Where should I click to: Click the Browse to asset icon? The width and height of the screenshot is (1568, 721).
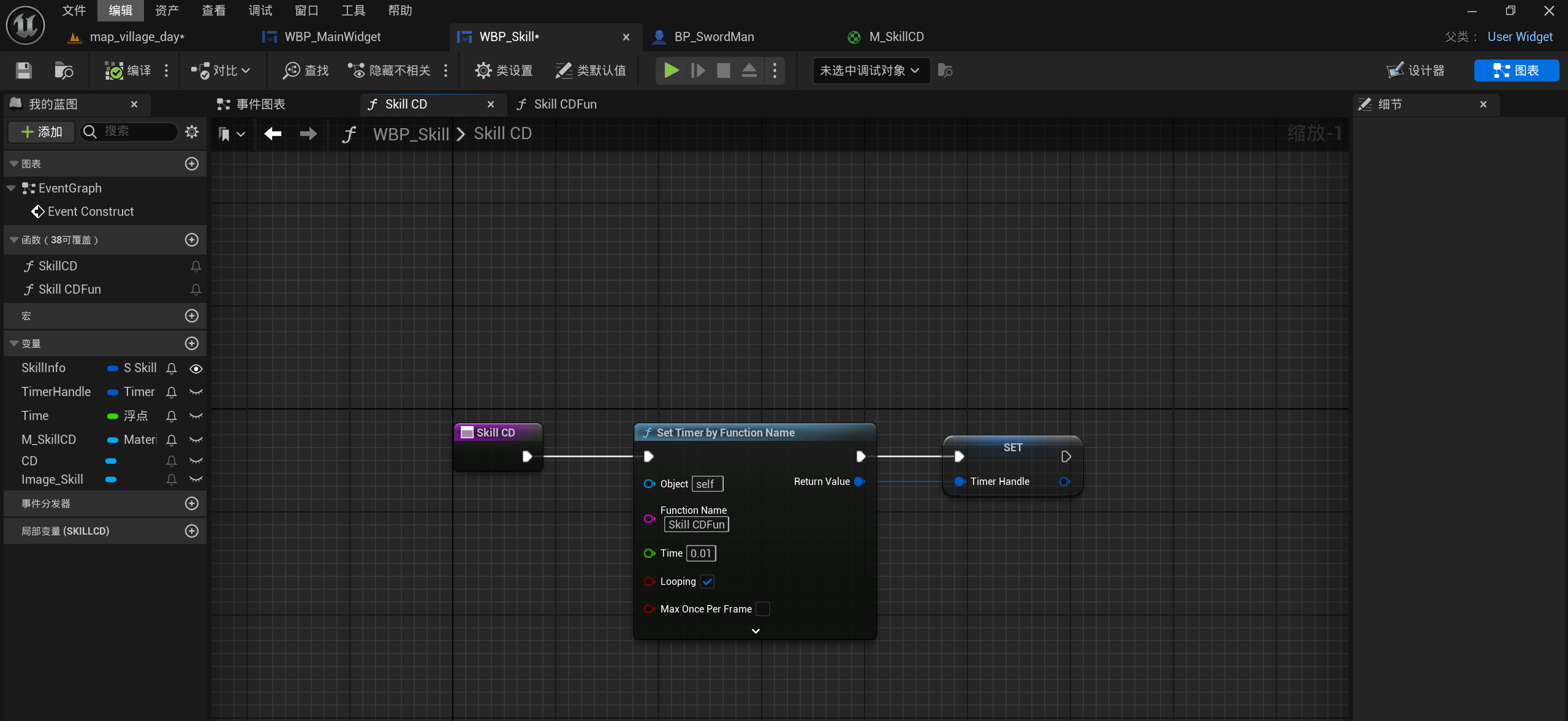[x=63, y=71]
